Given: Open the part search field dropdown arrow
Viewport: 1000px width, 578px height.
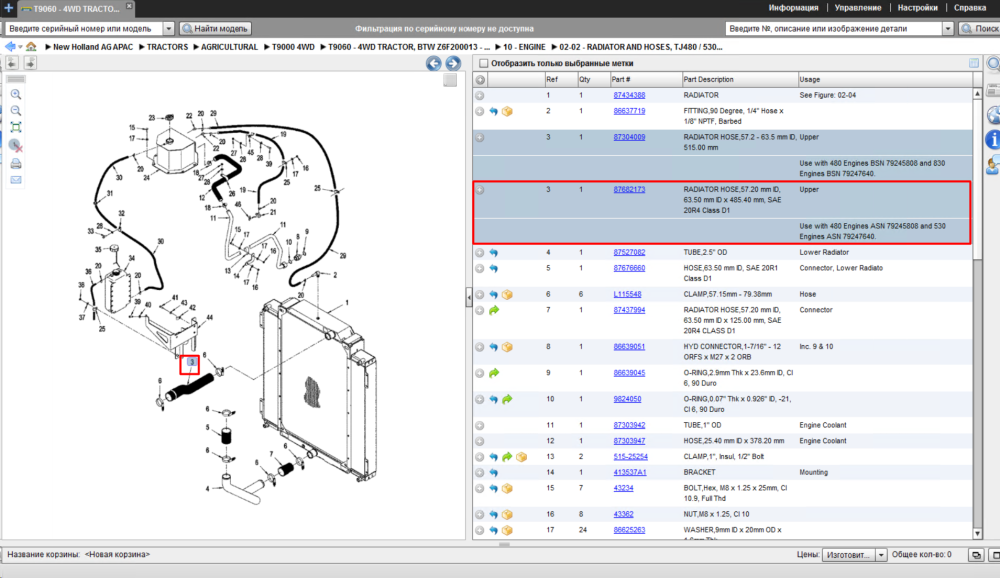Looking at the screenshot, I should coord(948,29).
